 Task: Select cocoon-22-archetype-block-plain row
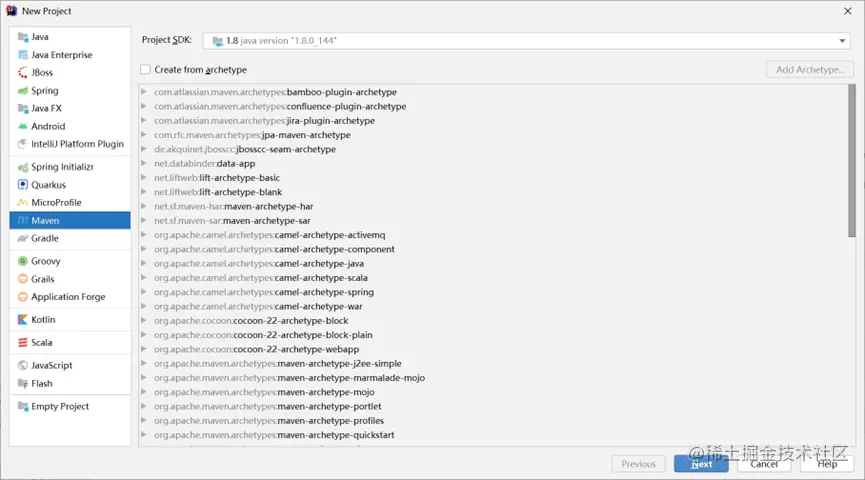[x=493, y=335]
